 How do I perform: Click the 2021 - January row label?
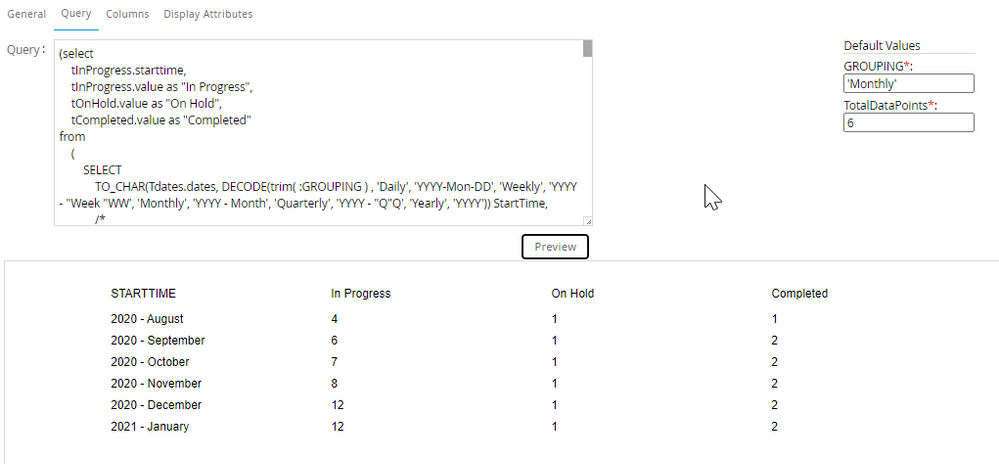point(150,427)
